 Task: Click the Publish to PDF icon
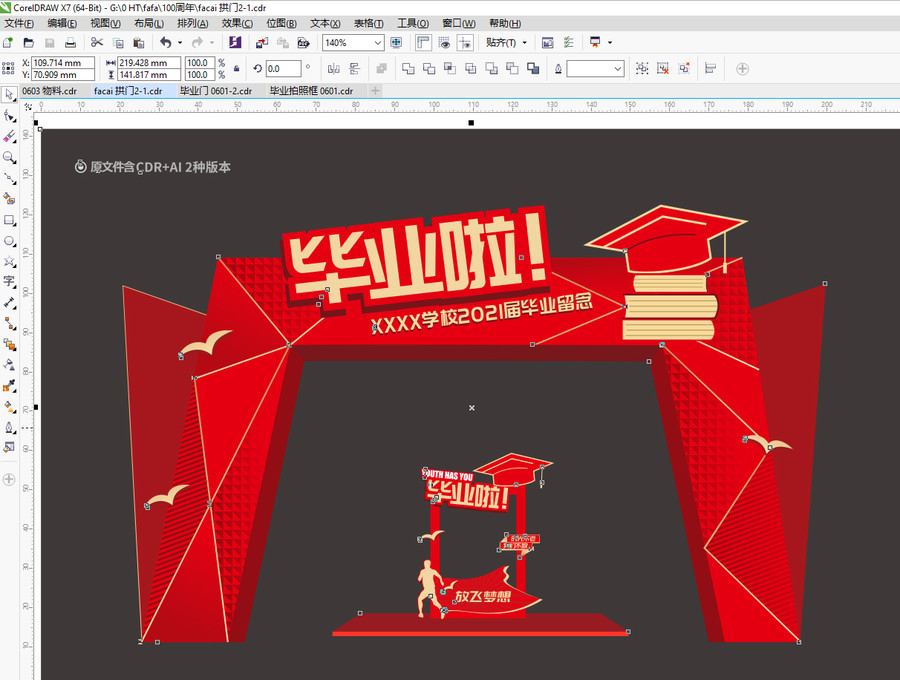point(304,42)
